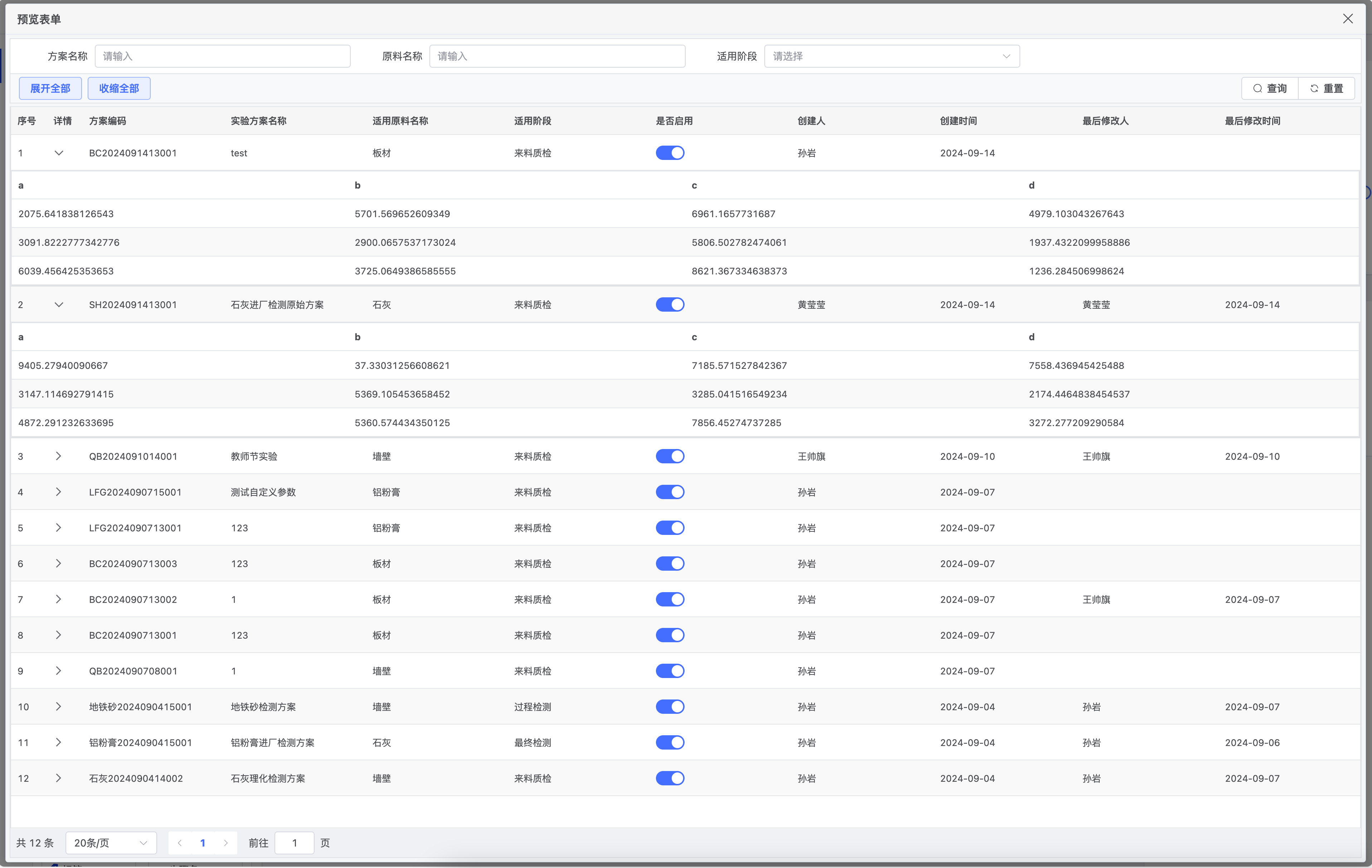Expand details of row BC2024090713003
This screenshot has height=868, width=1372.
(59, 564)
